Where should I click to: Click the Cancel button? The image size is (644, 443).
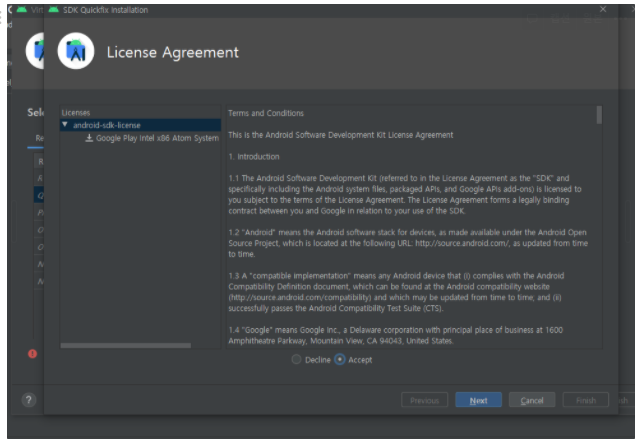532,400
